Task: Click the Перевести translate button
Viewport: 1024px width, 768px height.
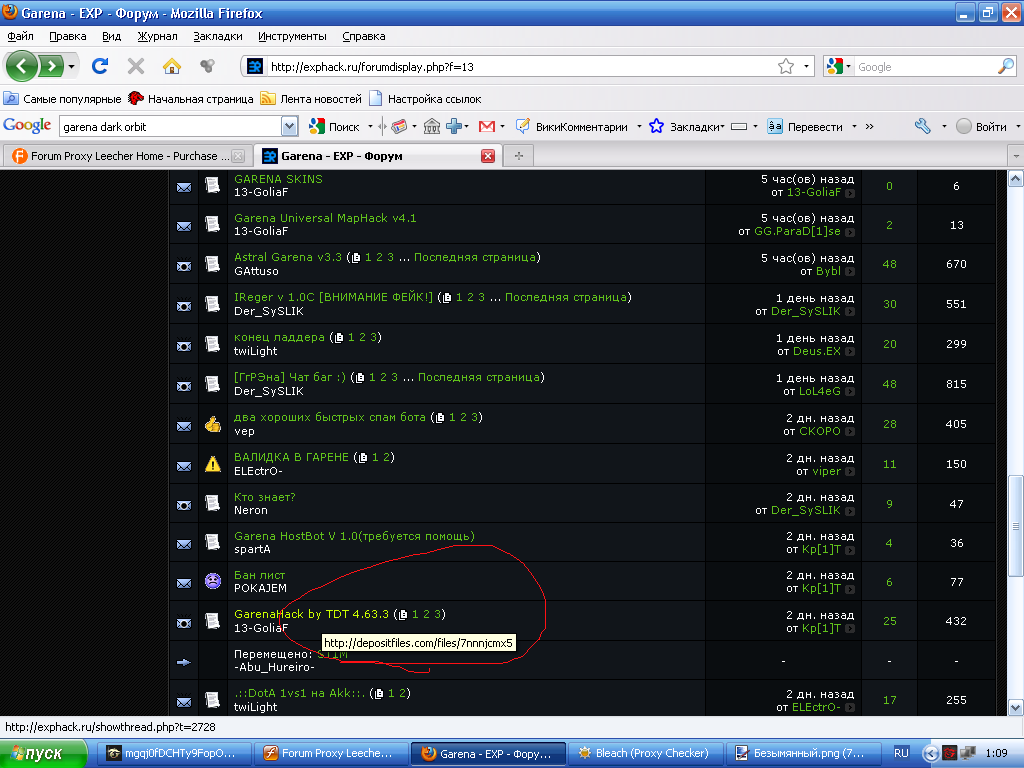Action: [x=805, y=127]
